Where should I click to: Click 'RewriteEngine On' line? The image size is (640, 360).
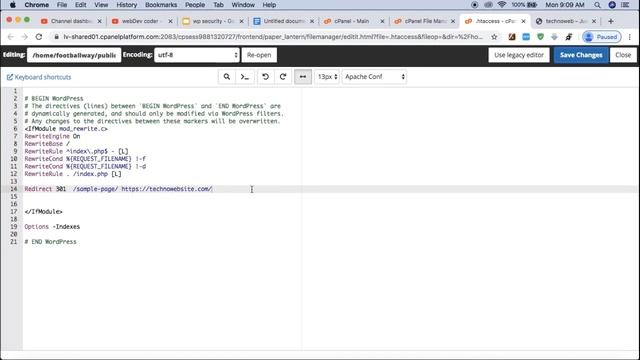[x=52, y=136]
